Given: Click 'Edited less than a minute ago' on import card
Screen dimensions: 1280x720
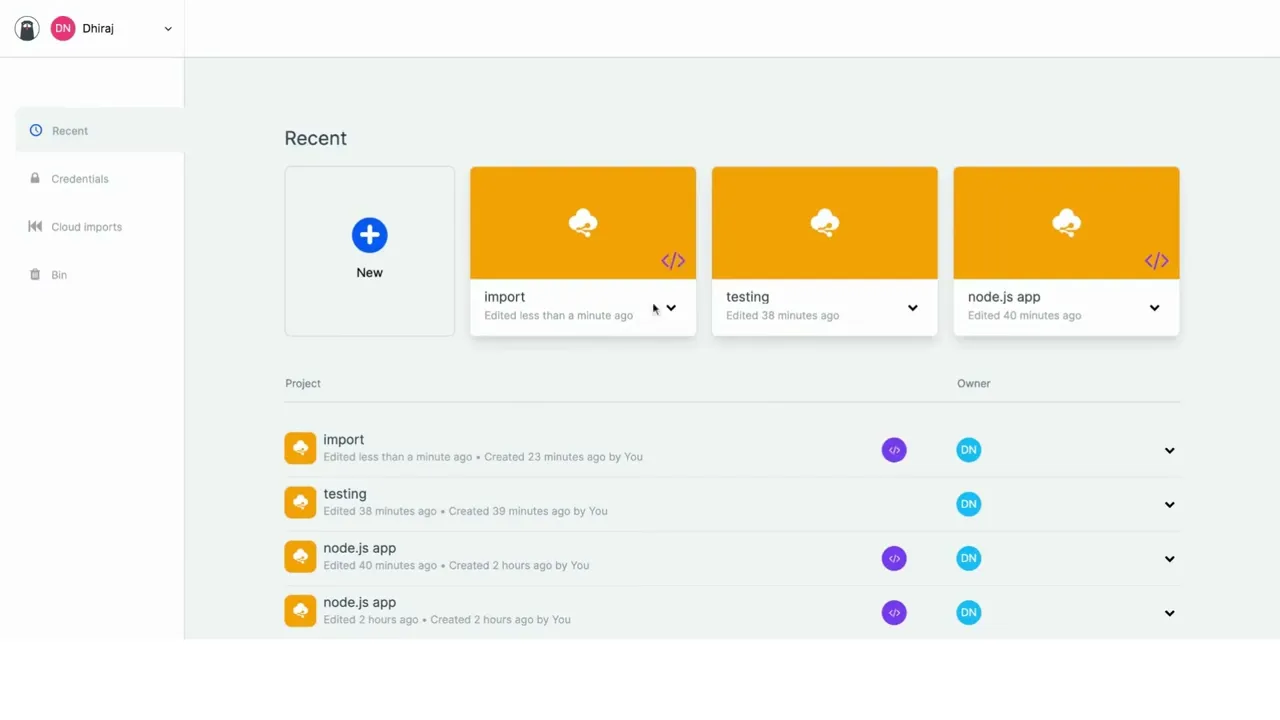Looking at the screenshot, I should [559, 316].
